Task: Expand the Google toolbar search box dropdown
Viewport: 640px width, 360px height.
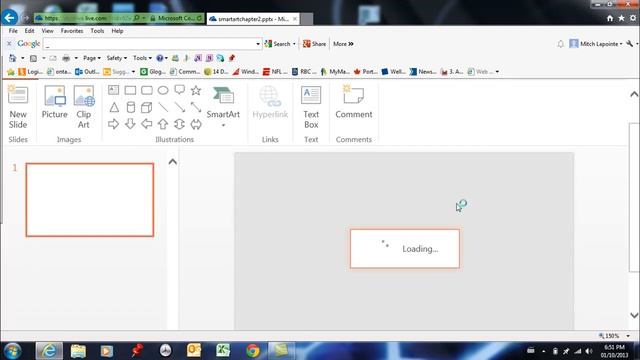Action: pyautogui.click(x=258, y=44)
